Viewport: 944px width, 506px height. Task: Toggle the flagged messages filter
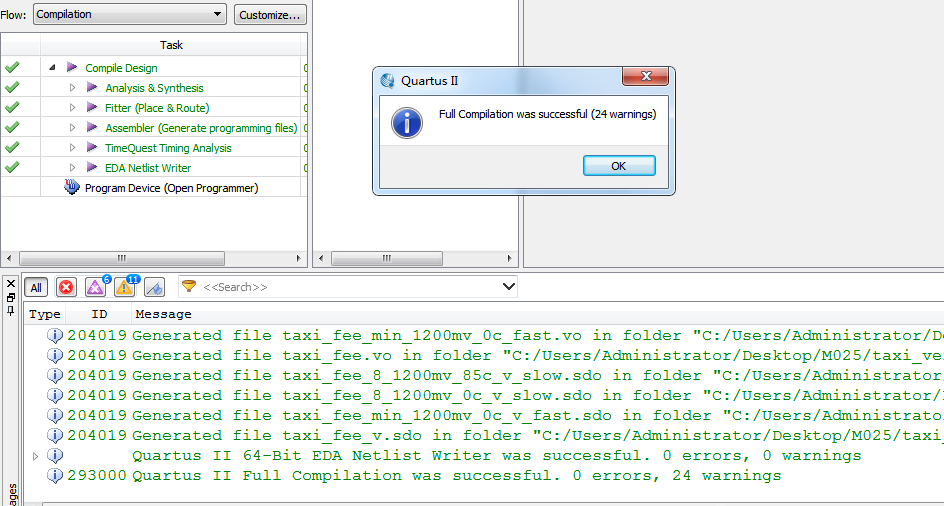coord(154,287)
